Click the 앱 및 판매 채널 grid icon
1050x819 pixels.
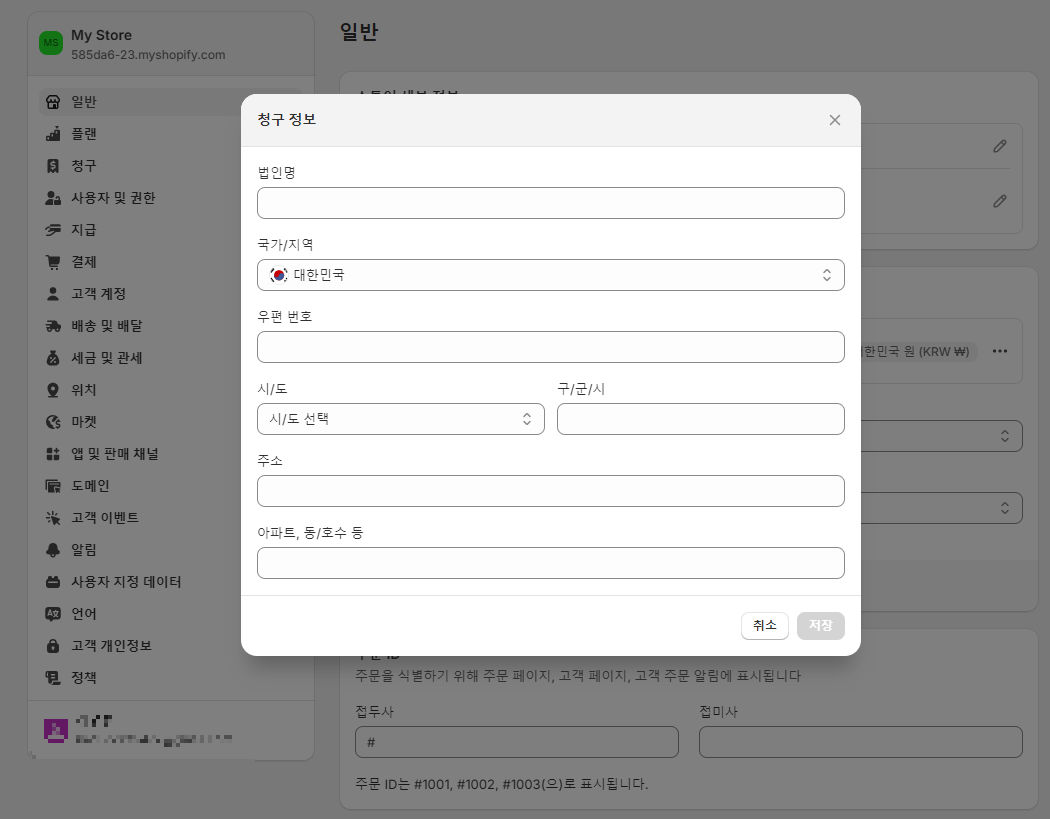(x=53, y=454)
